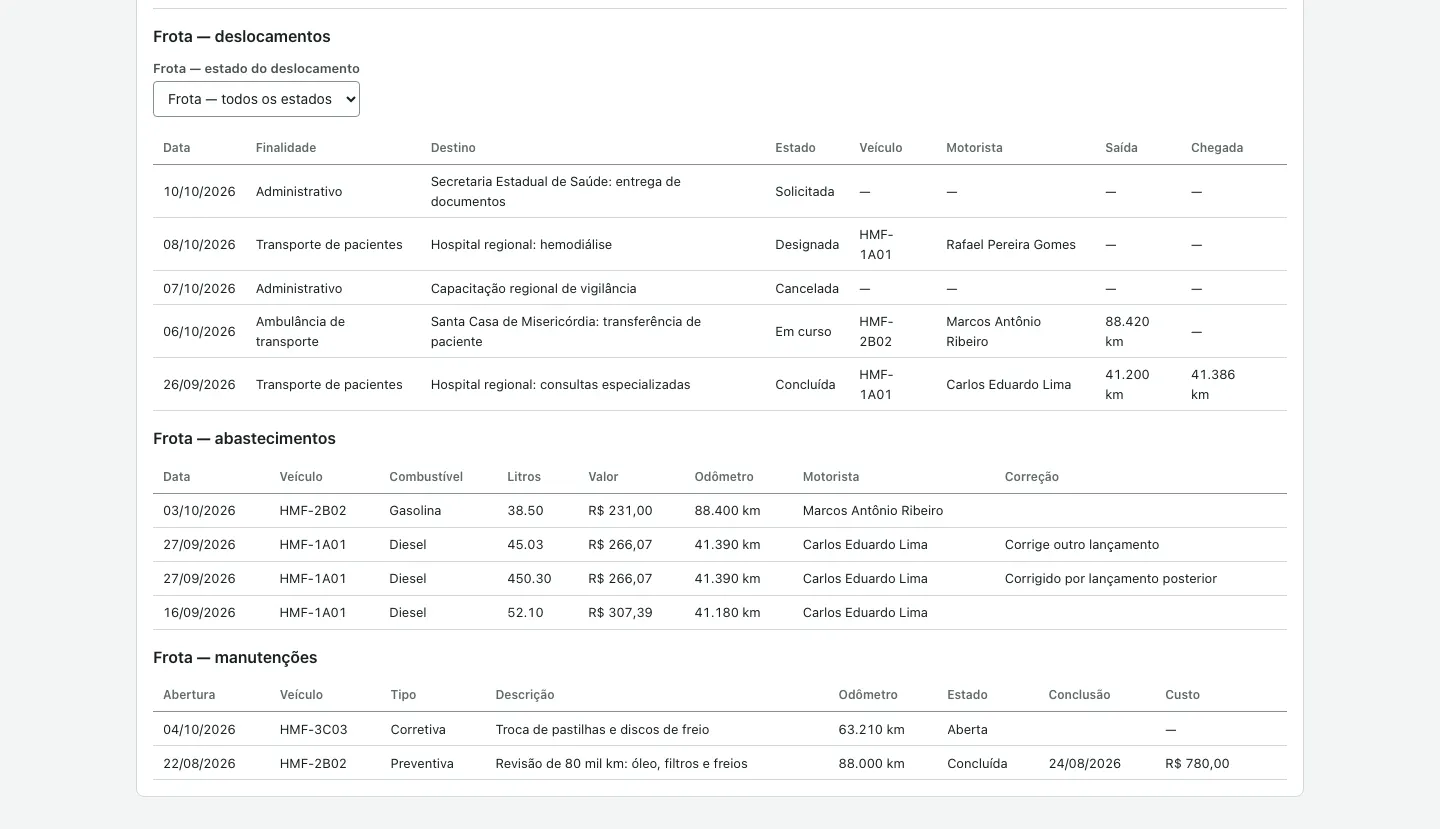Screen dimensions: 1440x829
Task: Click the arrival reading "41.386 km"
Action: (x=1213, y=385)
